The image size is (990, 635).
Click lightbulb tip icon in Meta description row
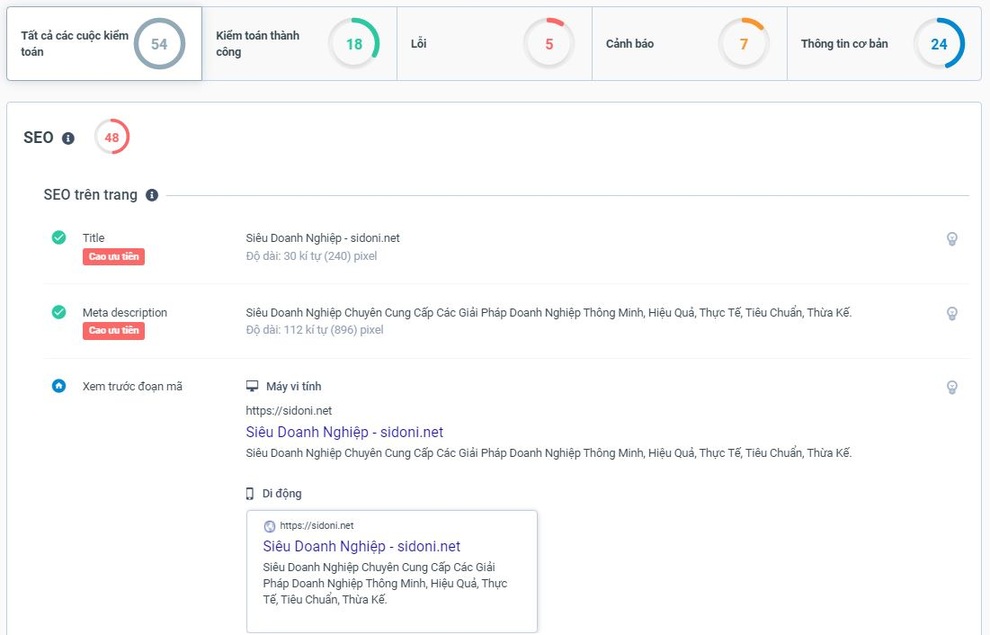(x=952, y=313)
